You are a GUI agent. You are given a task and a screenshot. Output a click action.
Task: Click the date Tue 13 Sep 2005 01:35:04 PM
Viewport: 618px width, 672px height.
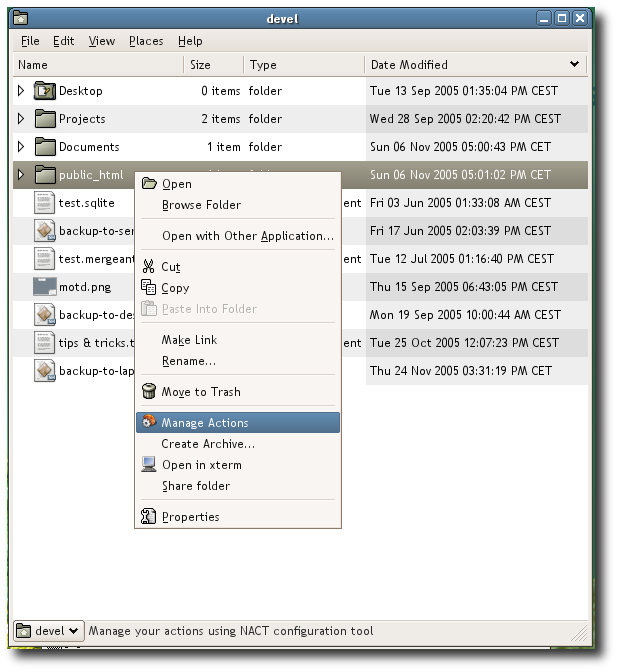point(464,91)
